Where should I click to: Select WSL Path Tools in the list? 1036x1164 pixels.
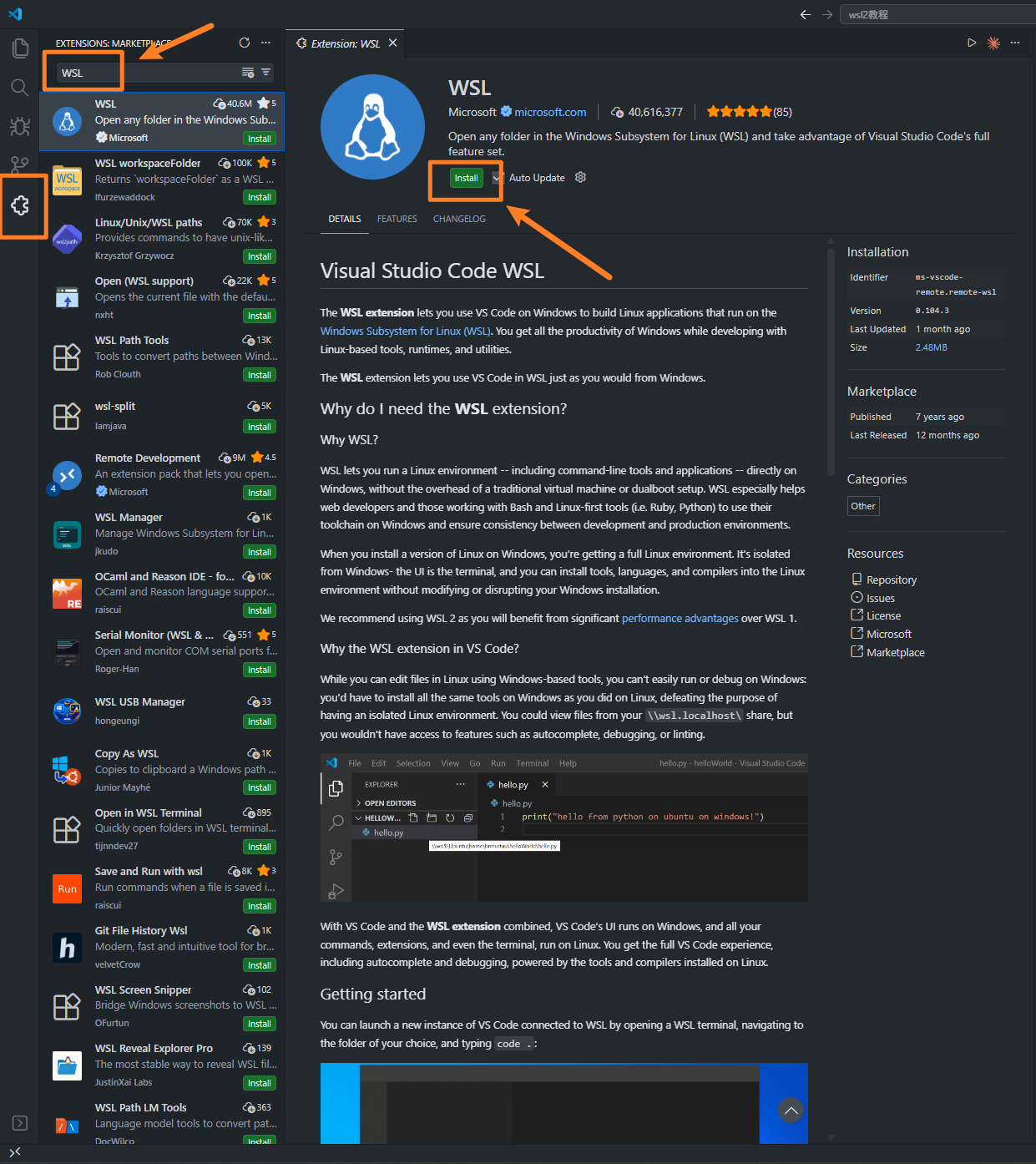click(163, 357)
